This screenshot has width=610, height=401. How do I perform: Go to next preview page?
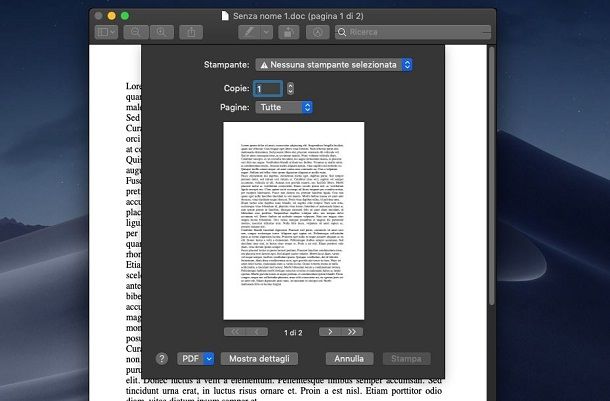(330, 332)
